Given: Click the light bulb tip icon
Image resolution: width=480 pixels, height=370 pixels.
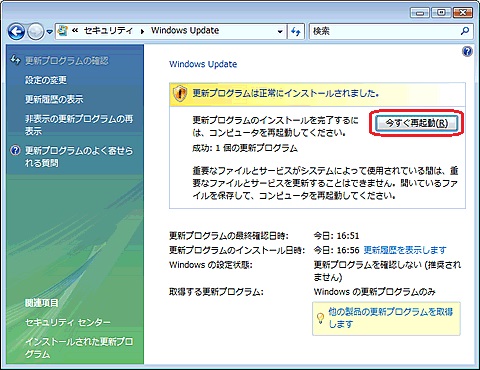Looking at the screenshot, I should tap(320, 318).
